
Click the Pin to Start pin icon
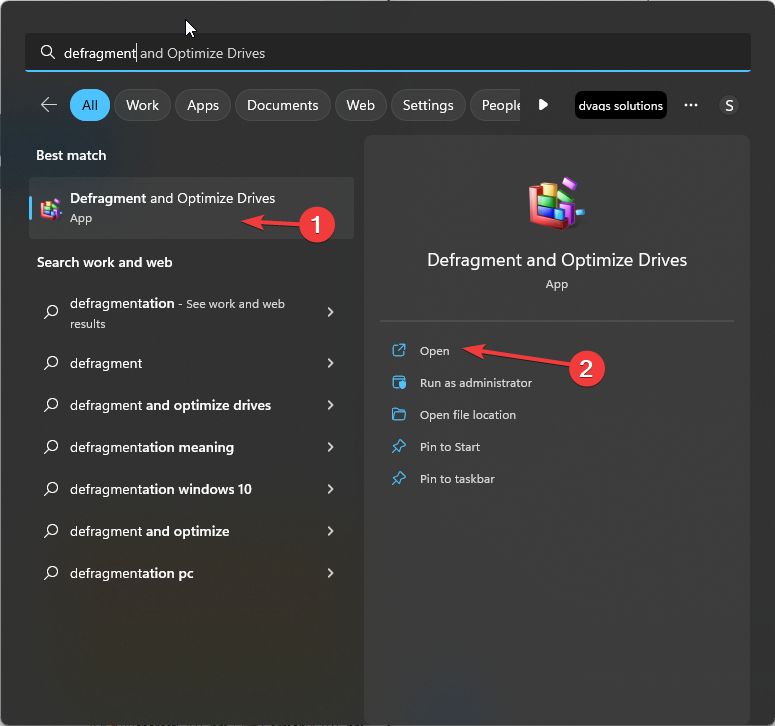399,446
